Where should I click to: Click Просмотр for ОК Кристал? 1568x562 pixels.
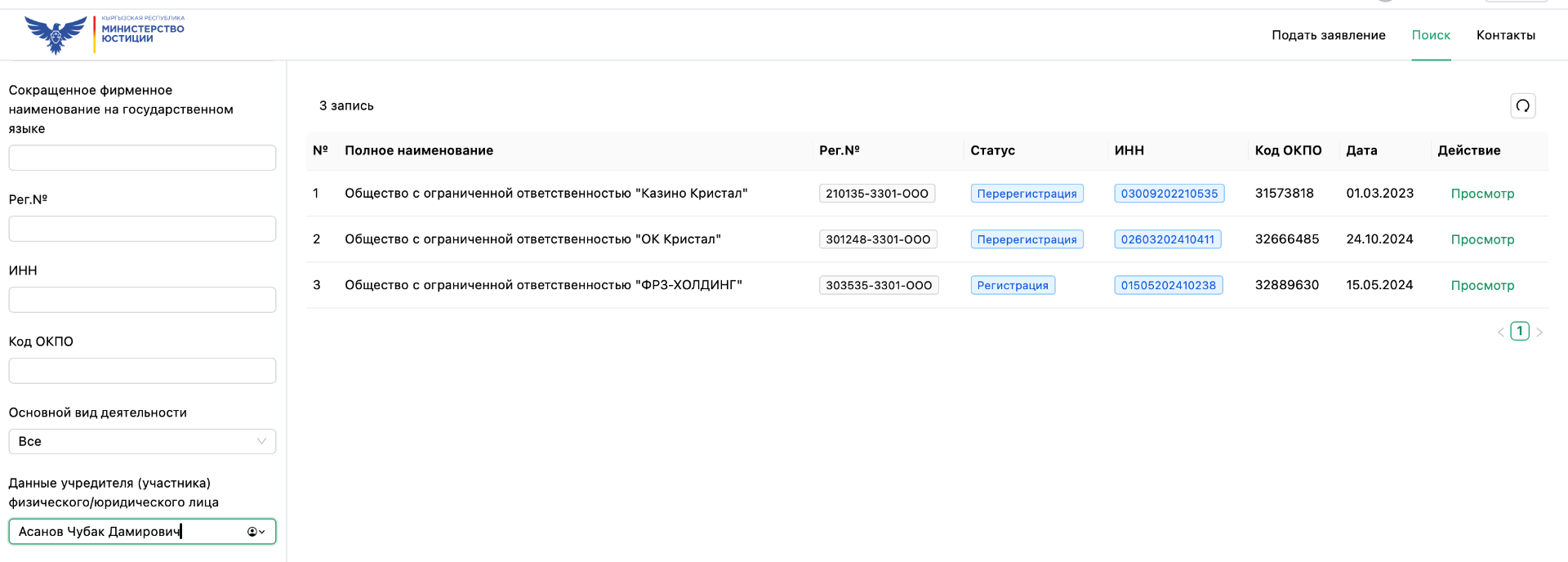click(x=1481, y=239)
